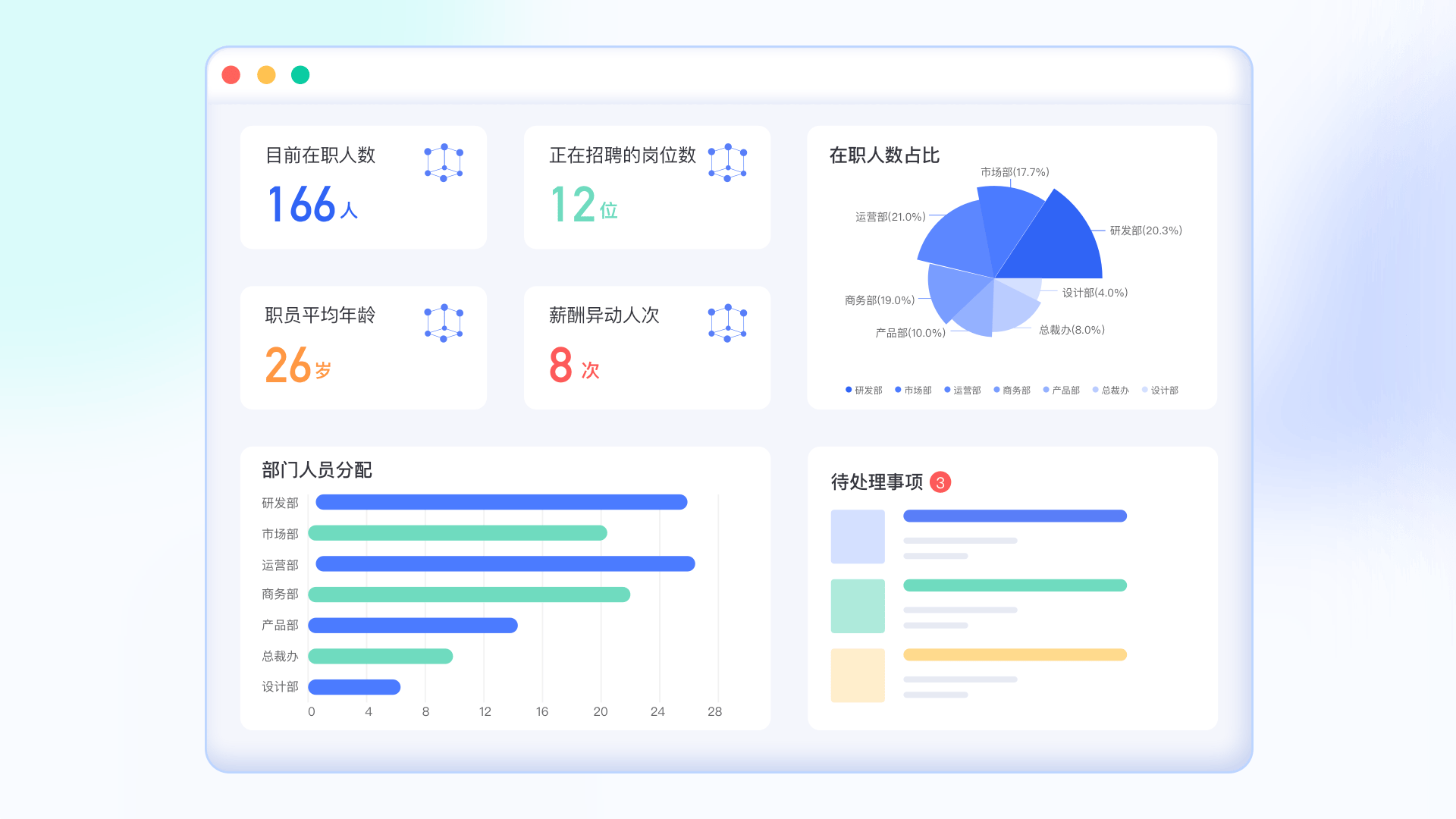
Task: Click the 目前在职人数 card title
Action: point(320,155)
